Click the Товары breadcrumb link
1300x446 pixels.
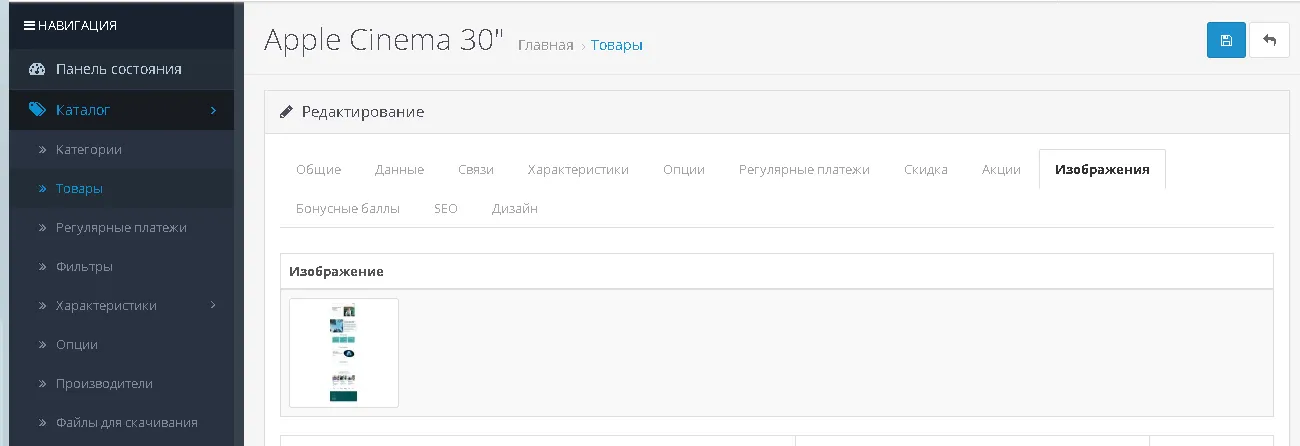point(617,45)
